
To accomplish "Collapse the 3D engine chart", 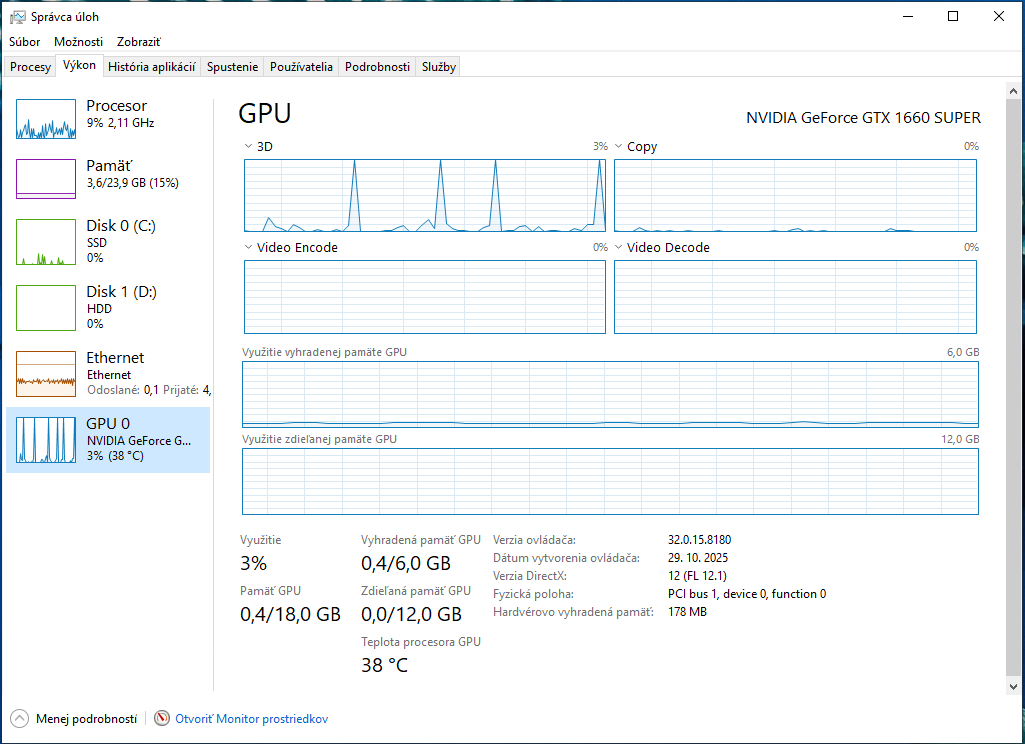I will 246,146.
